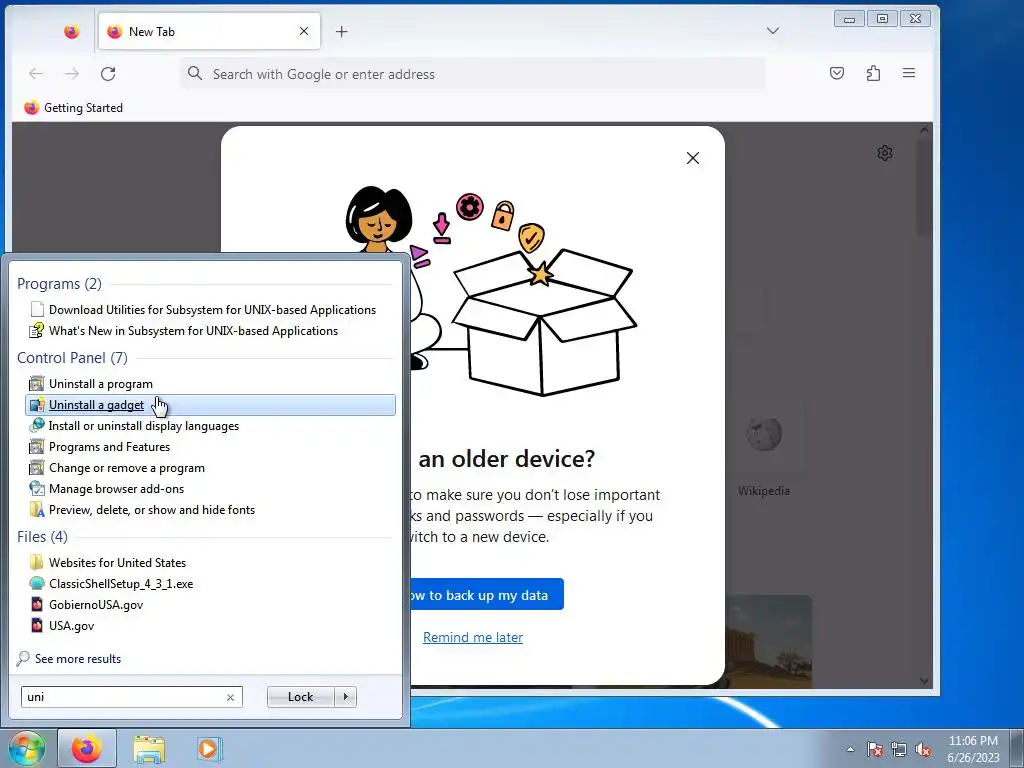Open Download Utilities for Subsystem for UNIX
Screen dimensions: 1024x768
(211, 310)
